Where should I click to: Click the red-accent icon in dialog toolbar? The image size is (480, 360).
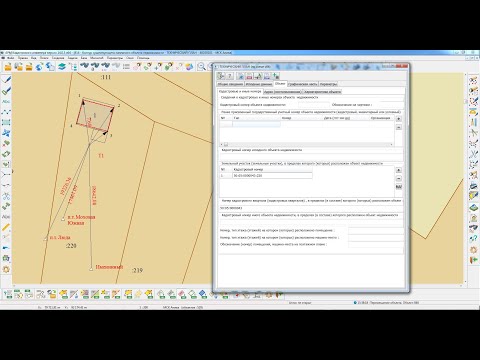(x=249, y=76)
